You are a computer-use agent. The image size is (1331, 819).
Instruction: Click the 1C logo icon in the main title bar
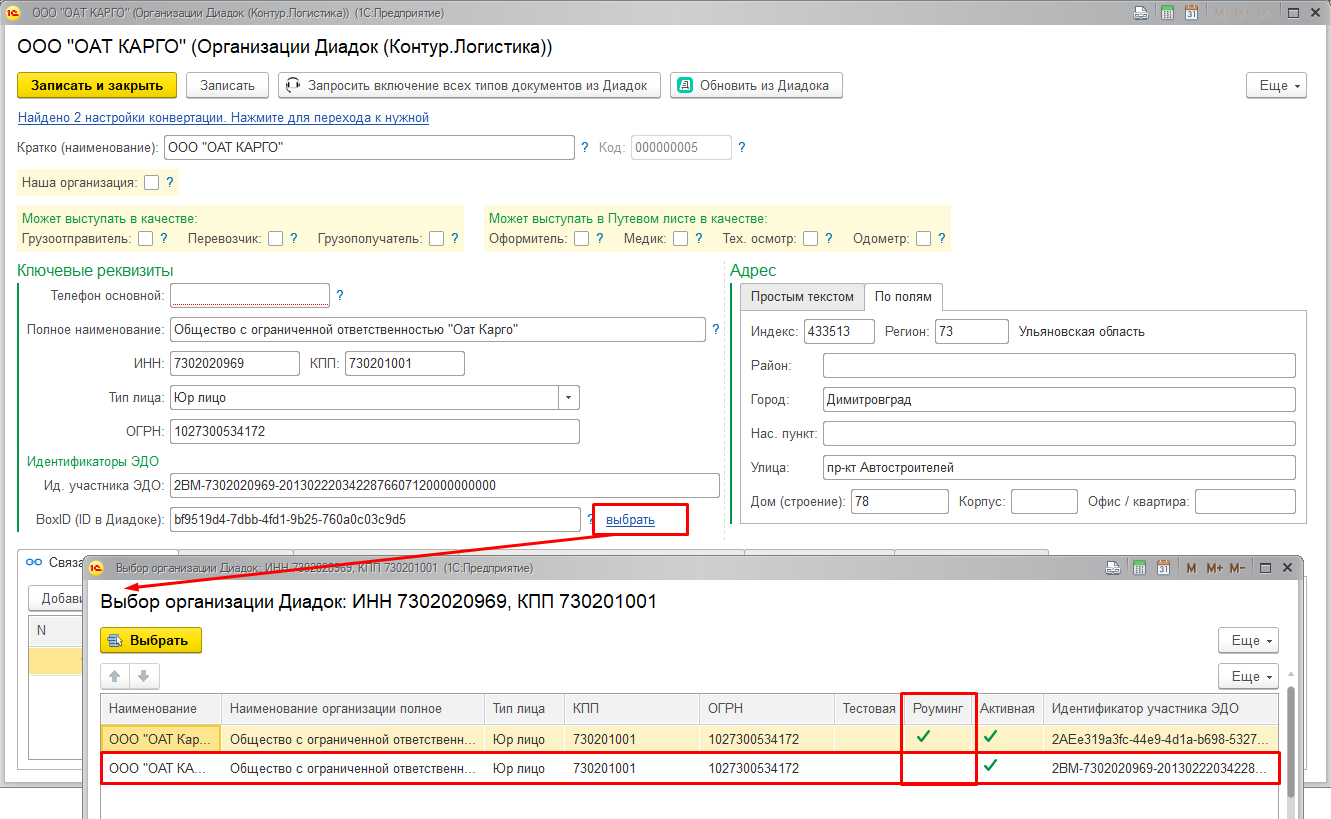[14, 13]
